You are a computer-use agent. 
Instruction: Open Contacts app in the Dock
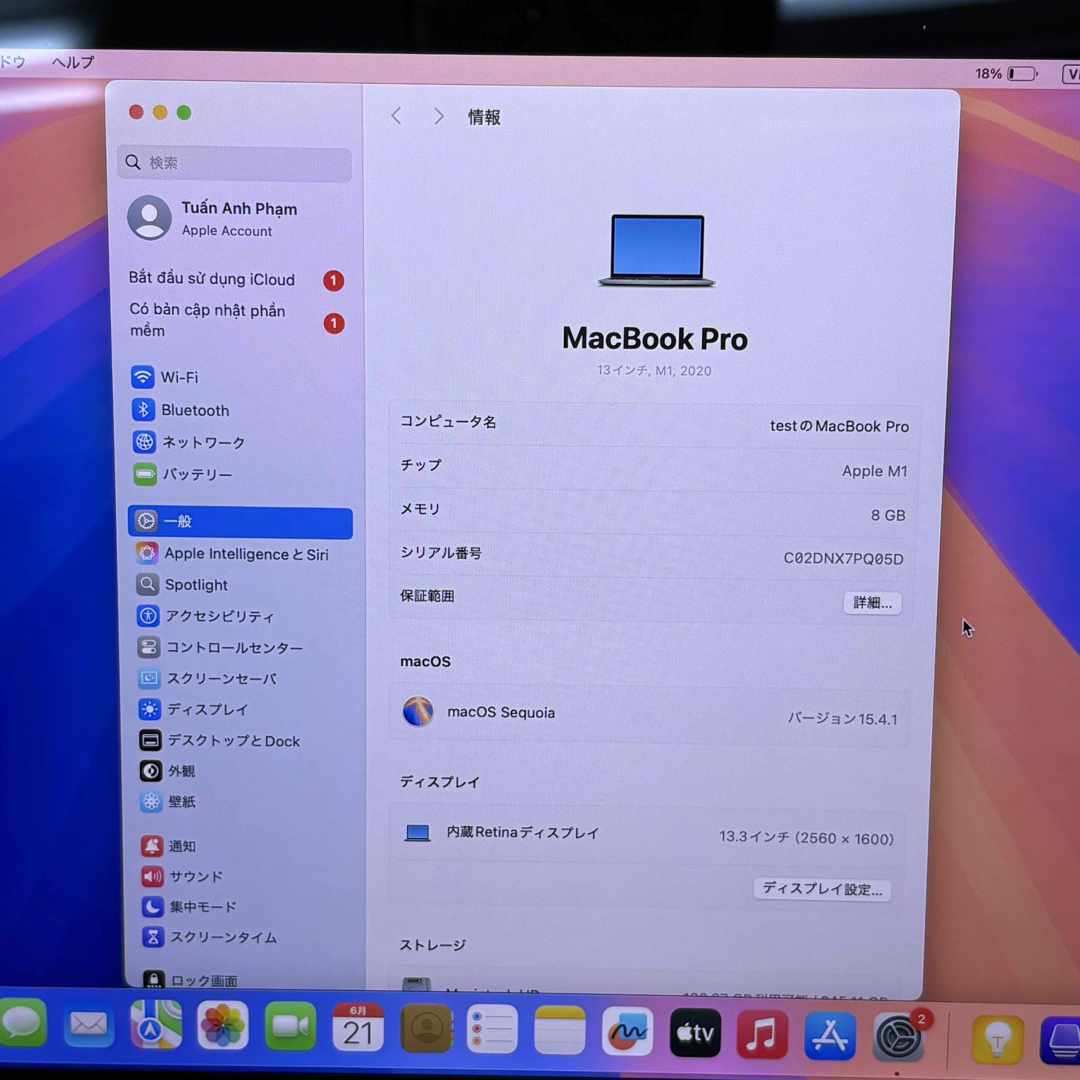426,1029
